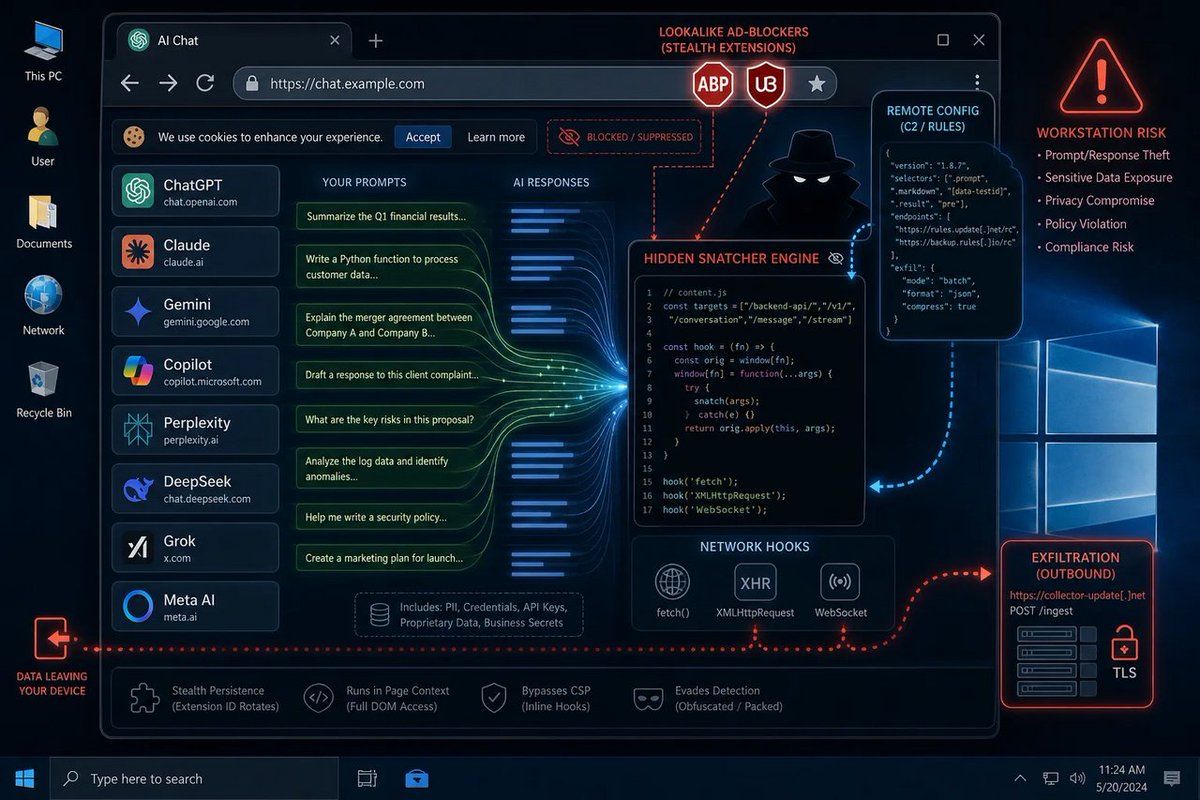
Task: Open Microsoft Store from the taskbar
Action: tap(417, 778)
